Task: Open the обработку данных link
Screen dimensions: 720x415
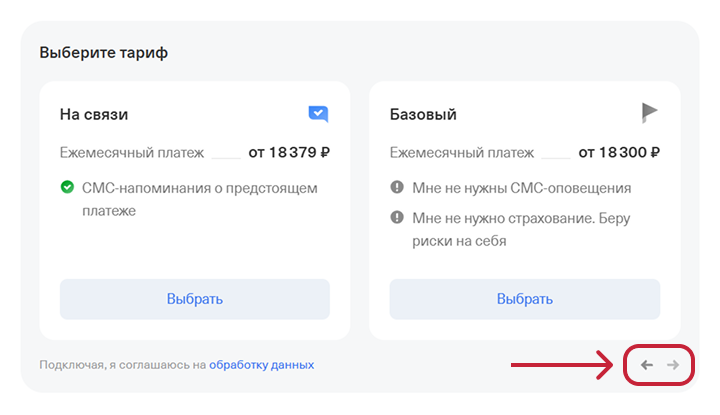Action: (x=261, y=365)
